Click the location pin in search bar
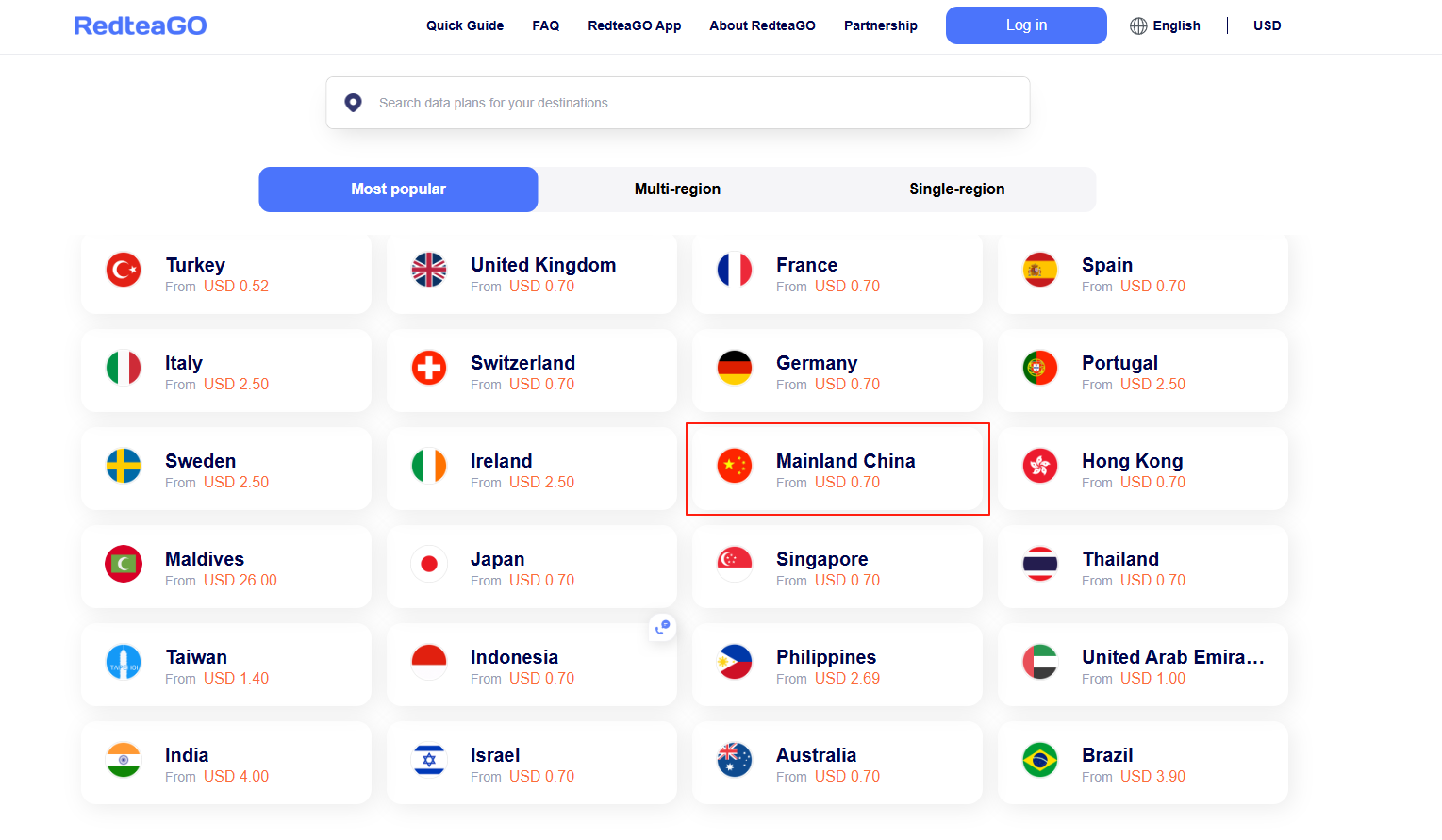Screen dimensions: 1442x840 coord(353,103)
